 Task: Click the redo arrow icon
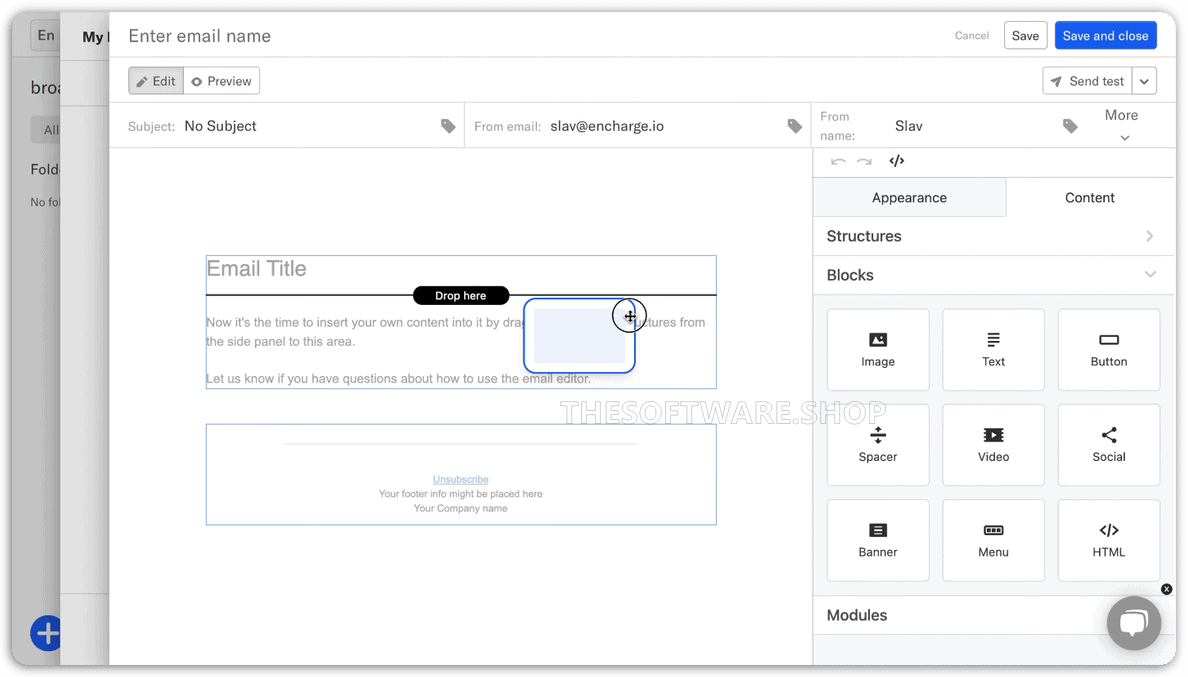click(x=864, y=161)
